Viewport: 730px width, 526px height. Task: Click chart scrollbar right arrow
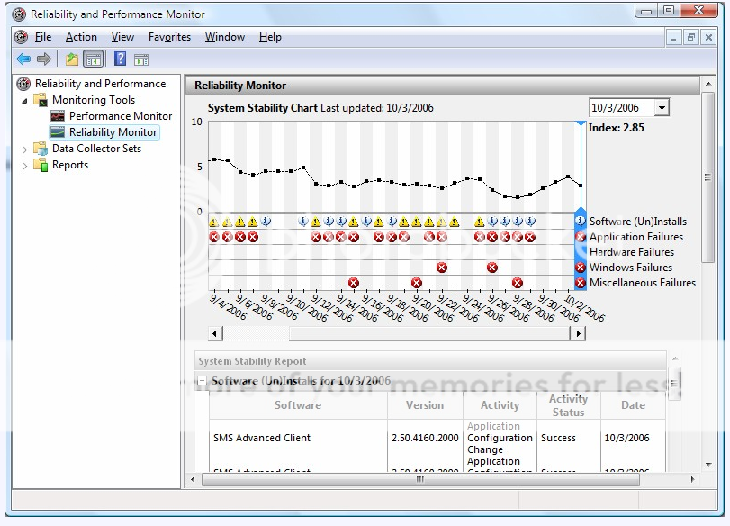point(577,333)
